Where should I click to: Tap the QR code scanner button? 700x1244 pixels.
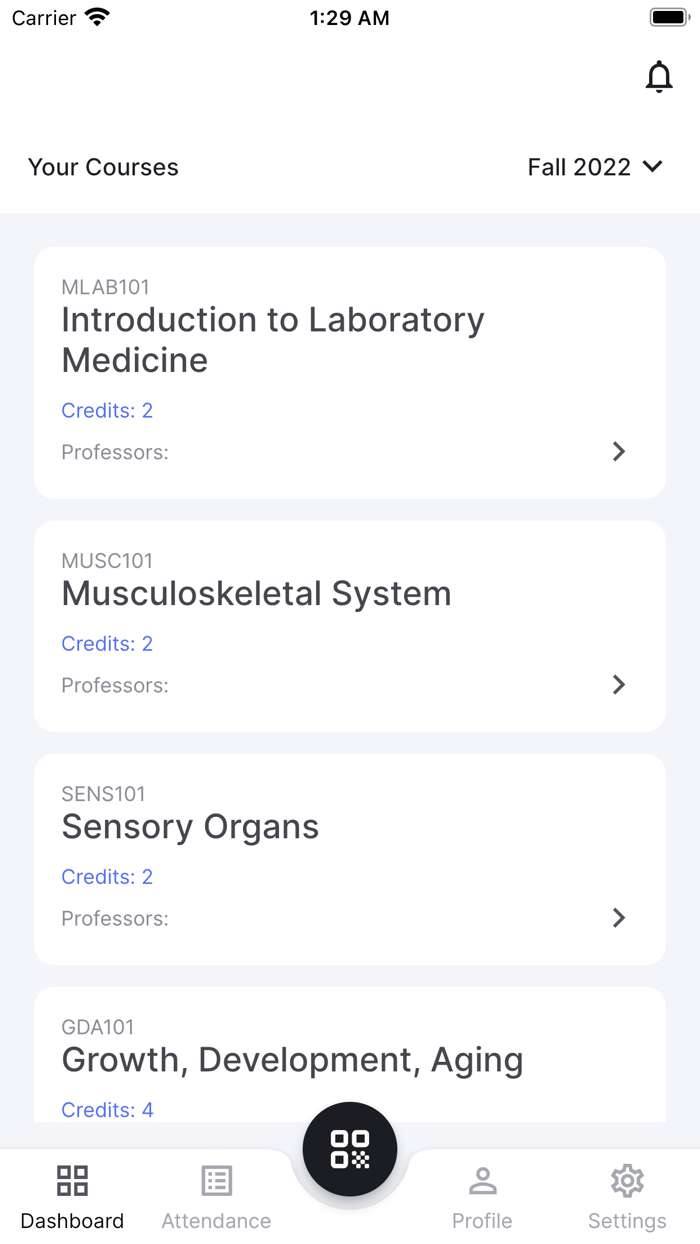(x=350, y=1149)
